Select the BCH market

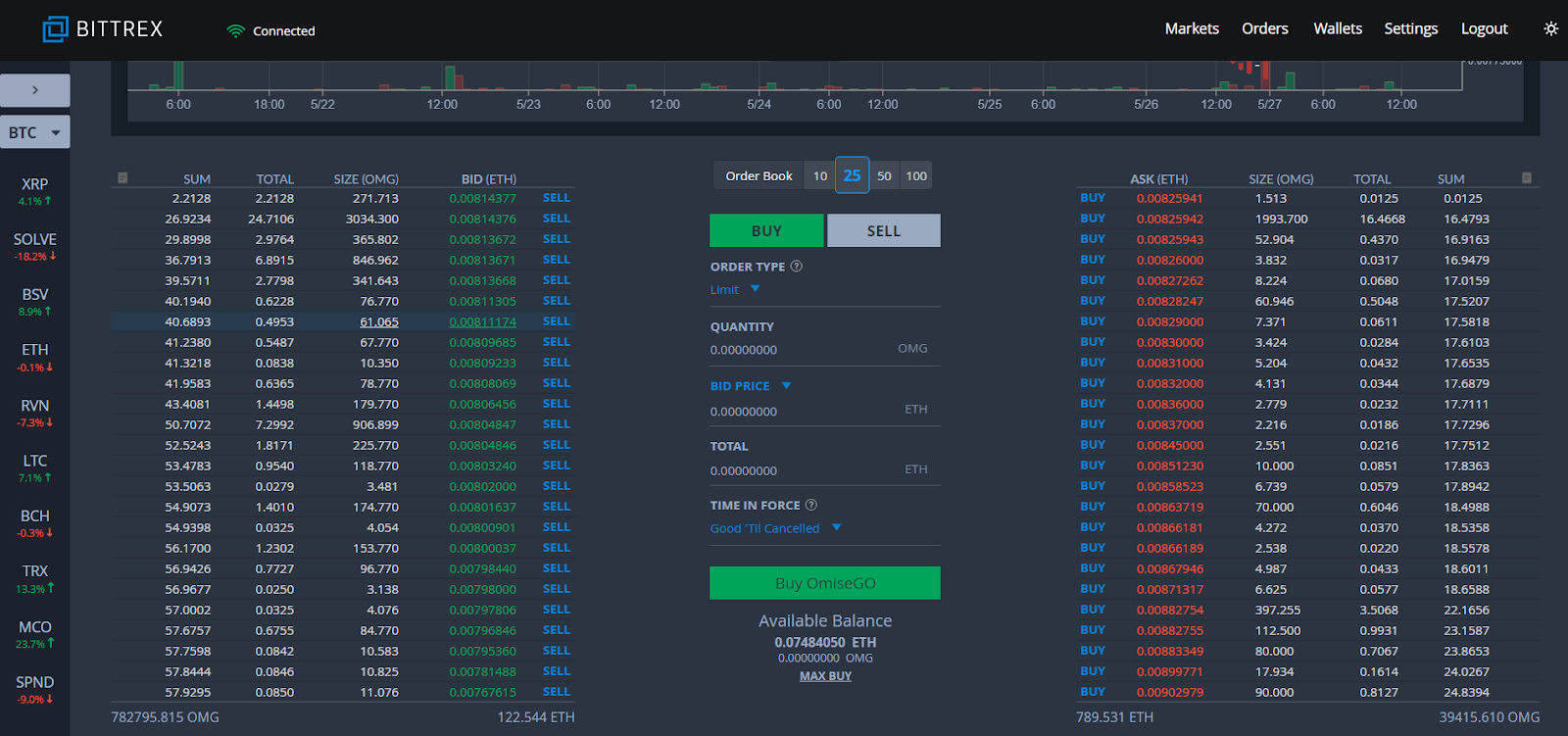[x=35, y=523]
